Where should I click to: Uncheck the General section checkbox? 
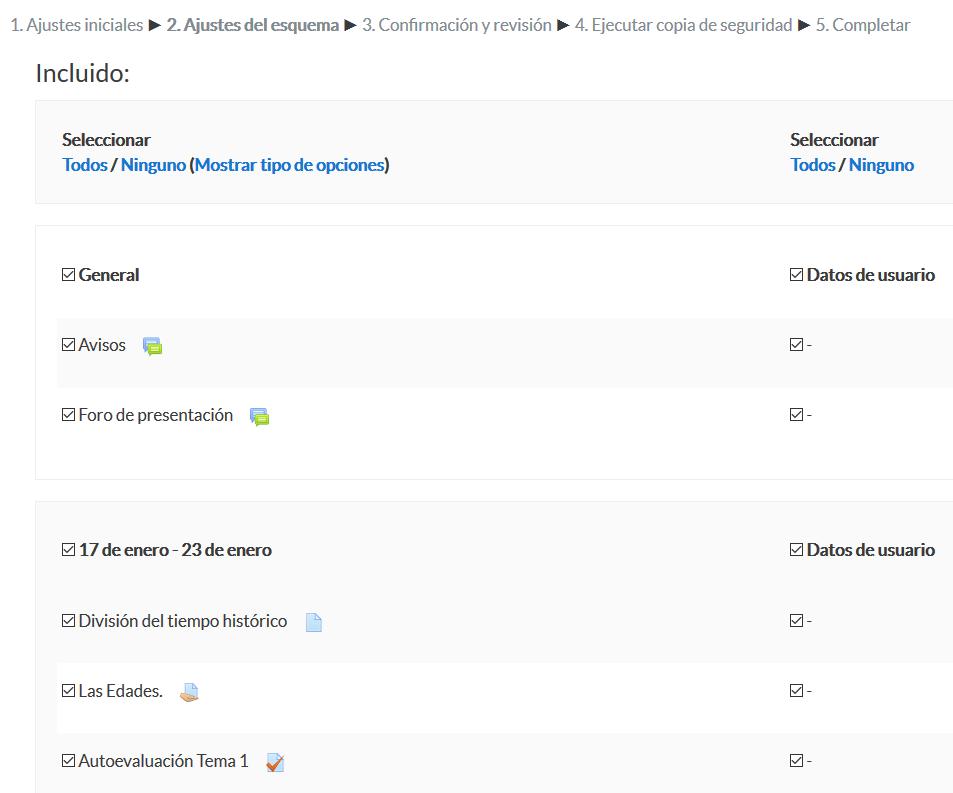click(x=68, y=275)
